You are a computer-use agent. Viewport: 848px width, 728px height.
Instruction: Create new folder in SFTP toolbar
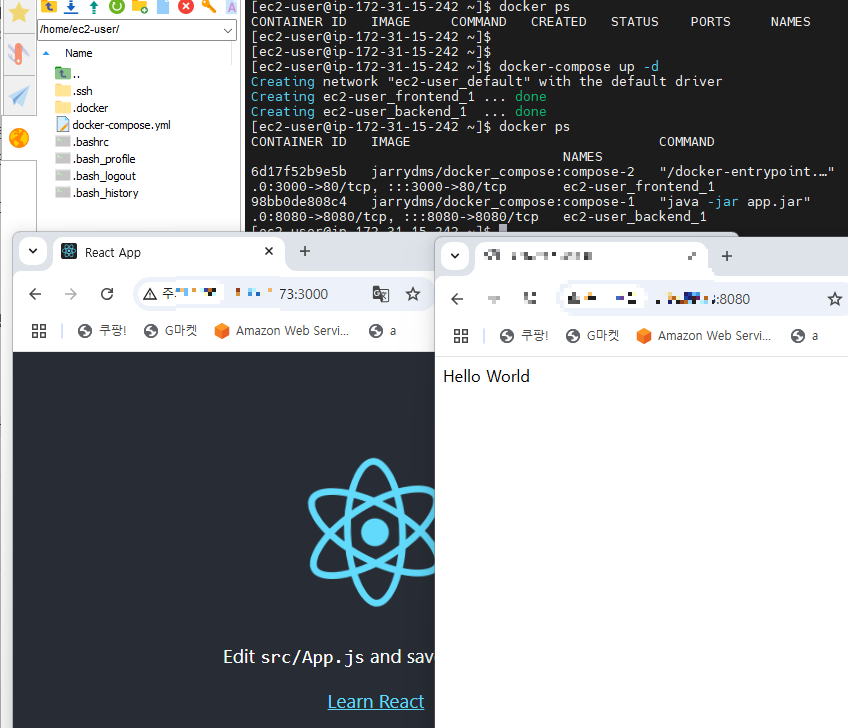140,6
